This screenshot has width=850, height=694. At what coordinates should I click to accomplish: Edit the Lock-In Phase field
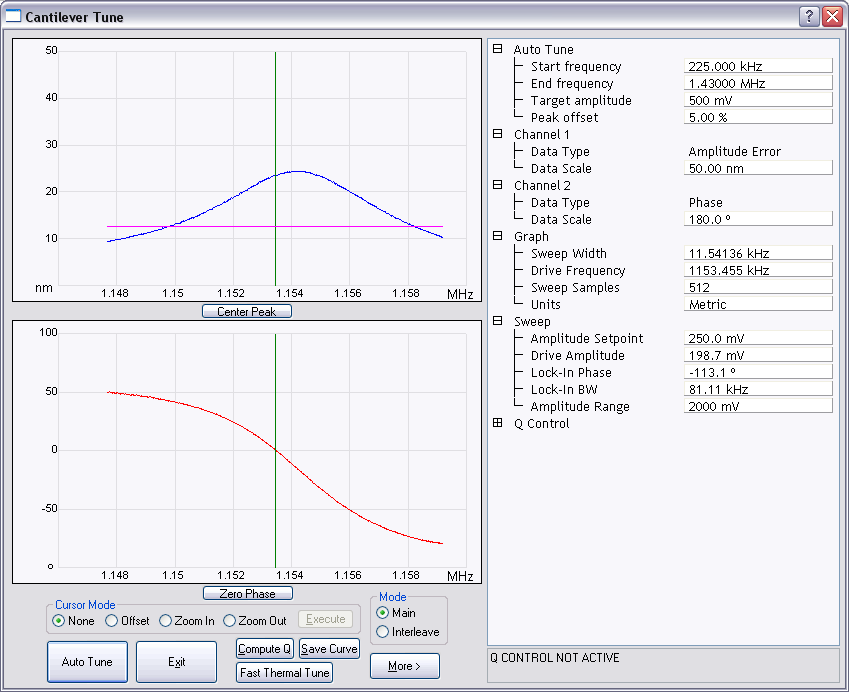758,372
